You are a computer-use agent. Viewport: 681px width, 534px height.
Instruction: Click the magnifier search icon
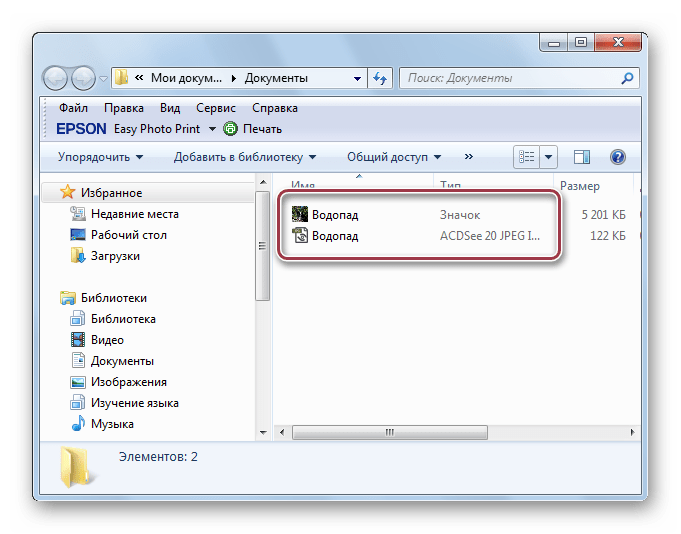click(x=627, y=78)
